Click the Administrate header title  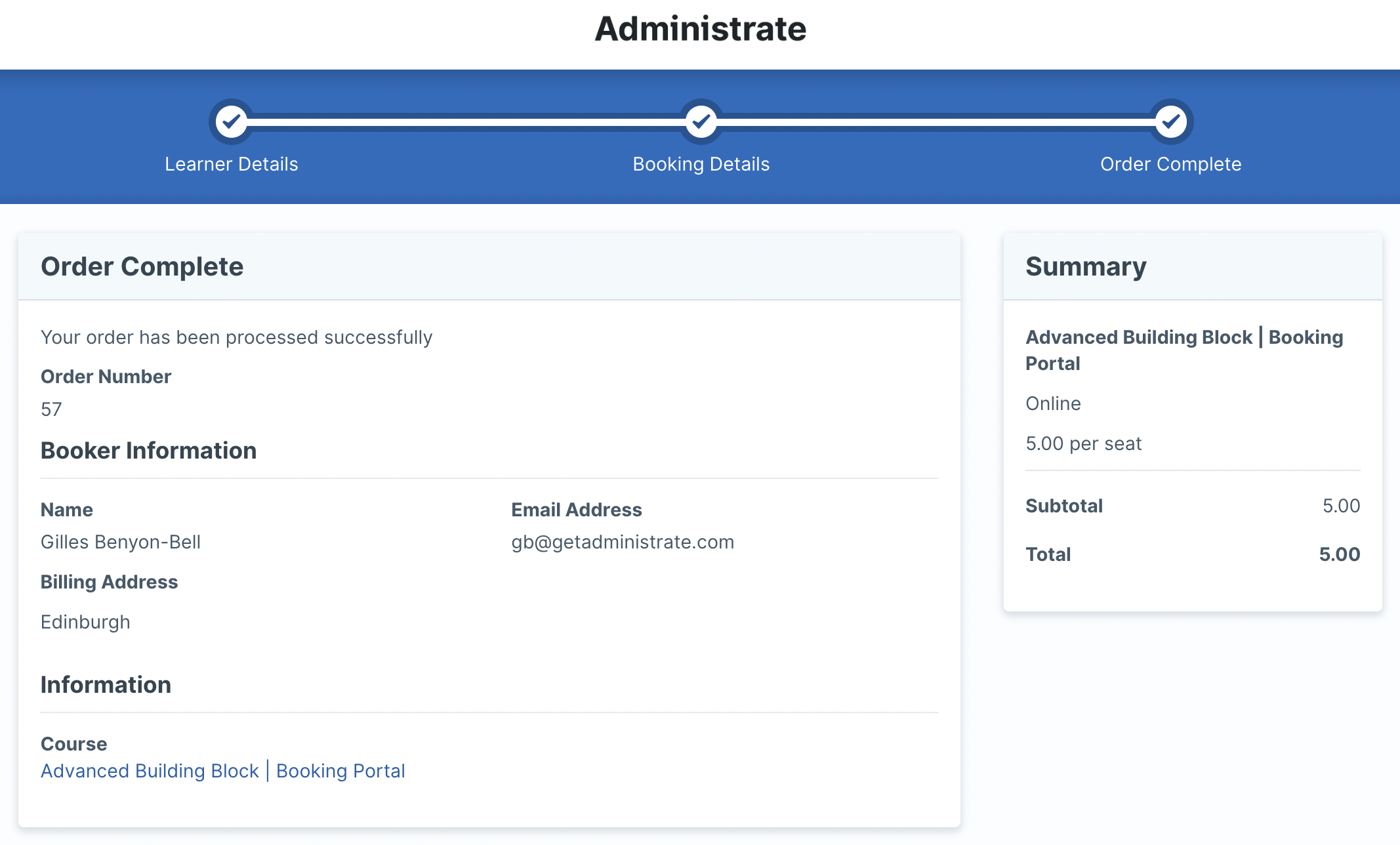point(700,29)
